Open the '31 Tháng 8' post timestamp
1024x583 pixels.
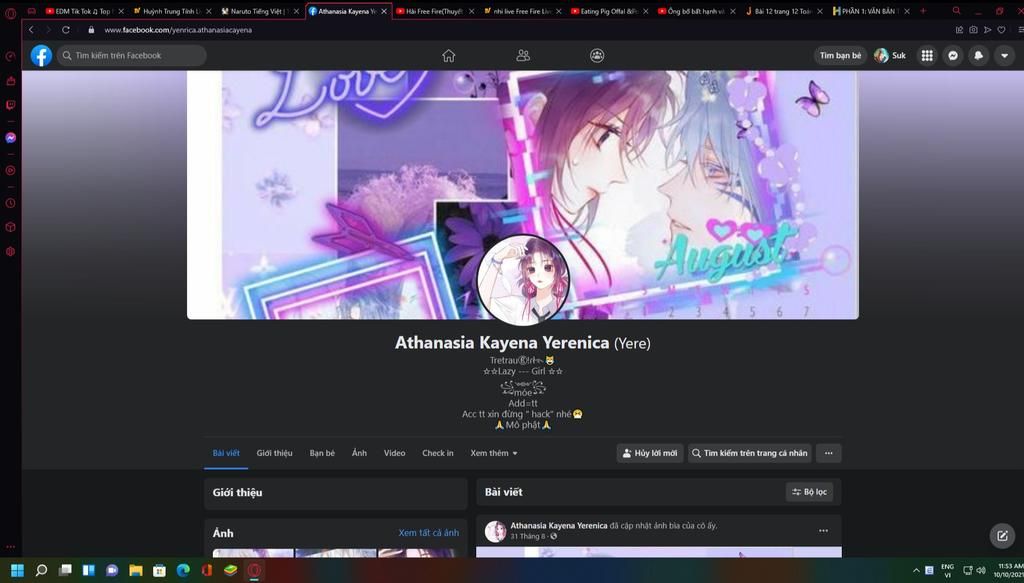coord(528,537)
